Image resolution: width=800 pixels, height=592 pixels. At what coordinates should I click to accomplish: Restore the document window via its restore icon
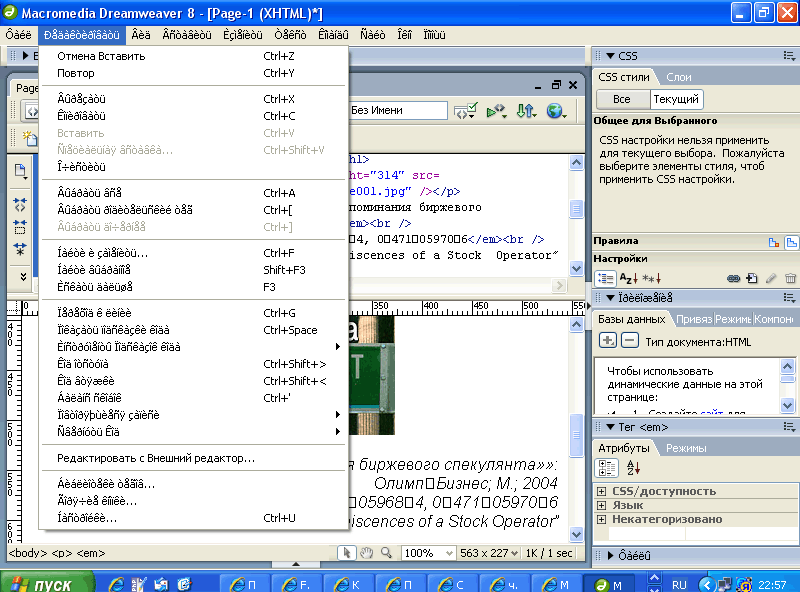click(556, 85)
